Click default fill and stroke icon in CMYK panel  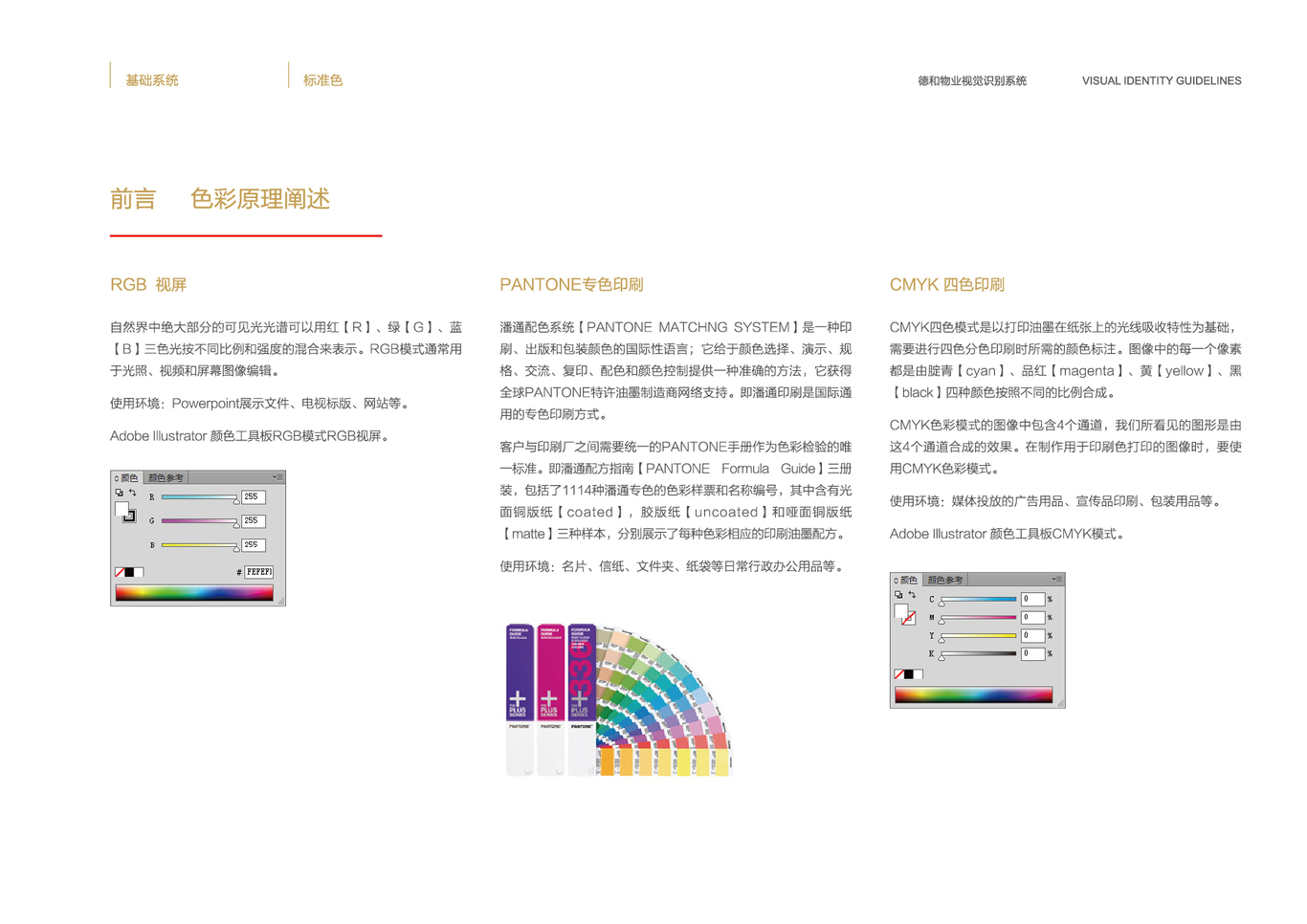[x=898, y=595]
